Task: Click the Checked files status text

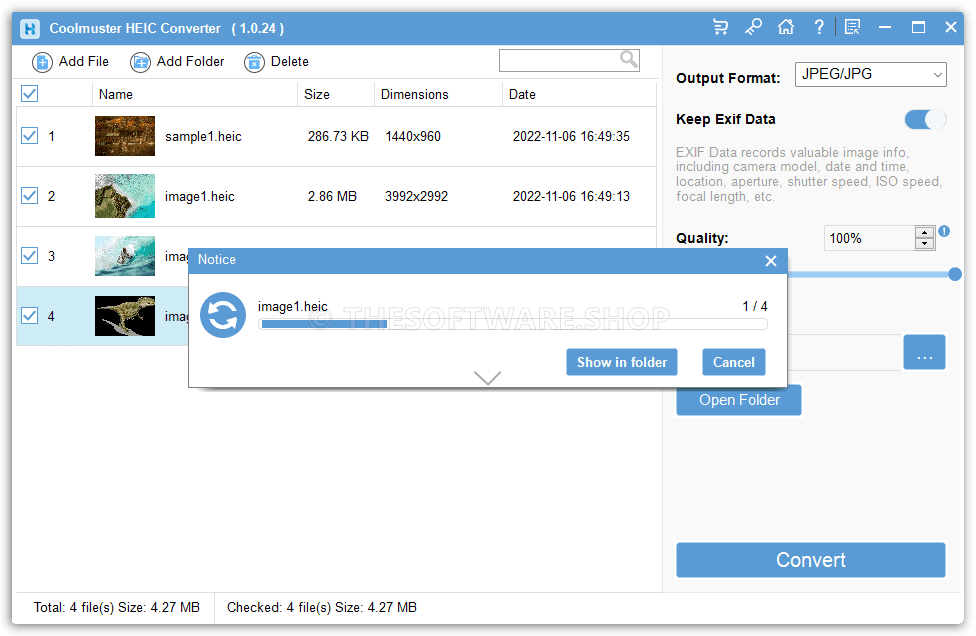Action: pyautogui.click(x=321, y=607)
